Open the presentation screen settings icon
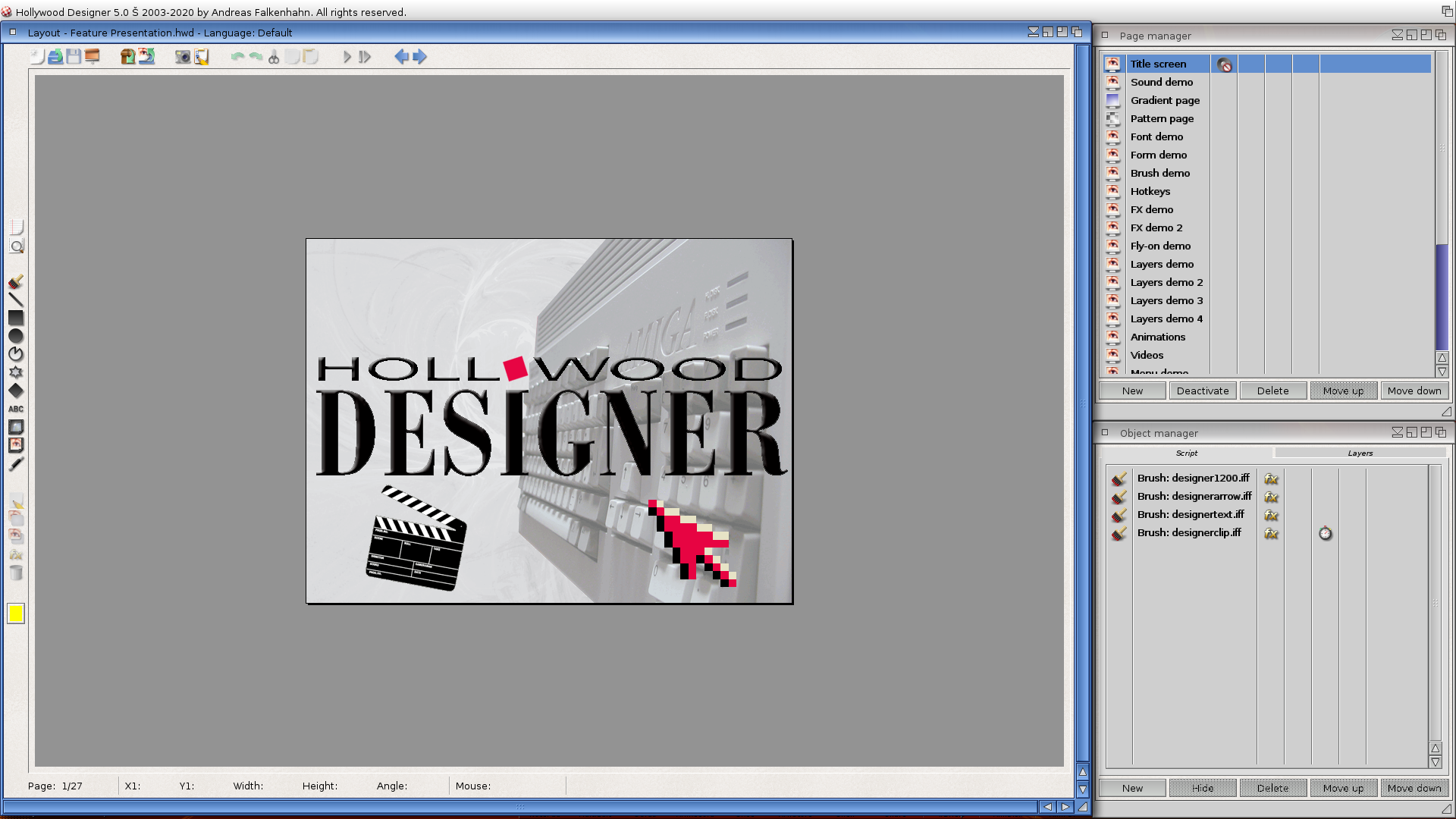This screenshot has width=1456, height=819. (92, 56)
